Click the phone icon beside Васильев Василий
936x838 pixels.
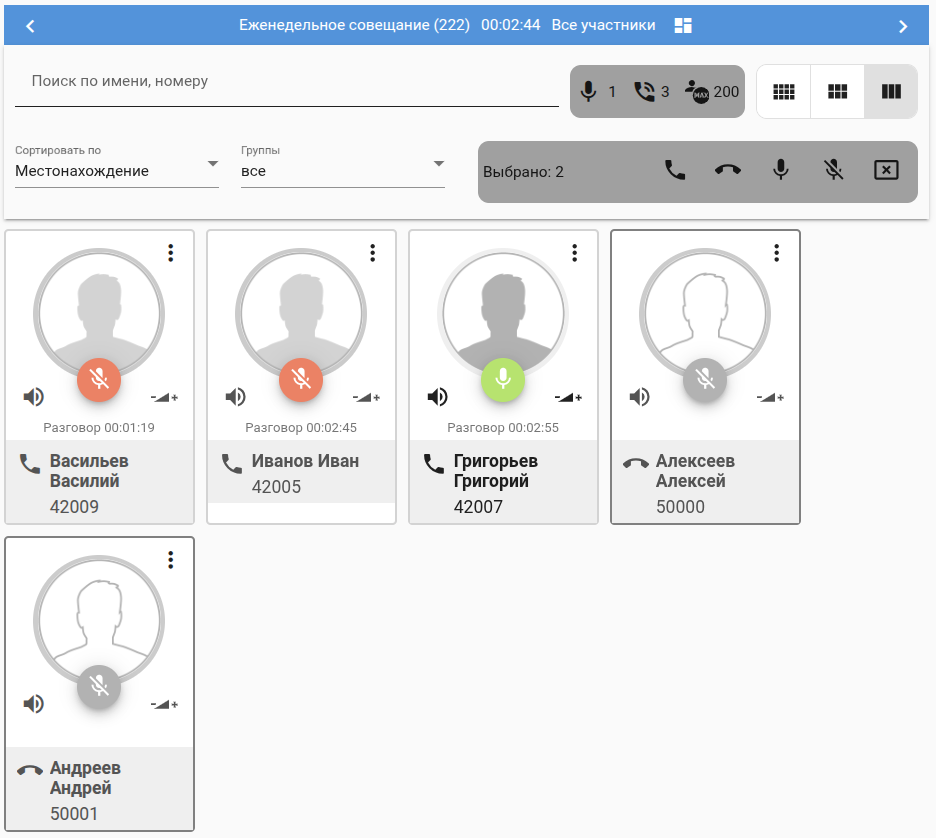[x=30, y=464]
